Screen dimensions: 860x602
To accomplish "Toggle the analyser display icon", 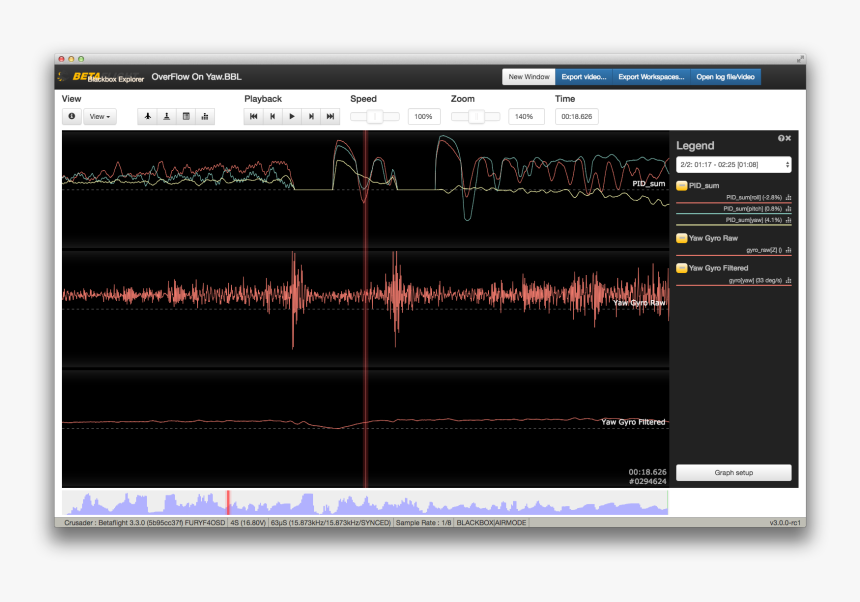I will (x=205, y=117).
